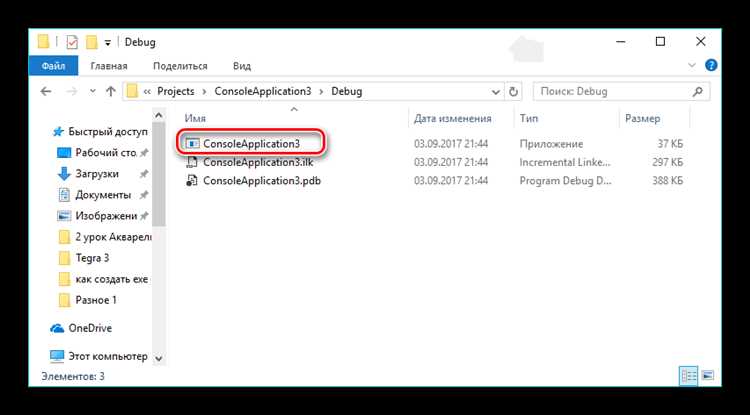Screen dimensions: 750x415
Task: Open the как создать exe folder
Action: click(112, 279)
